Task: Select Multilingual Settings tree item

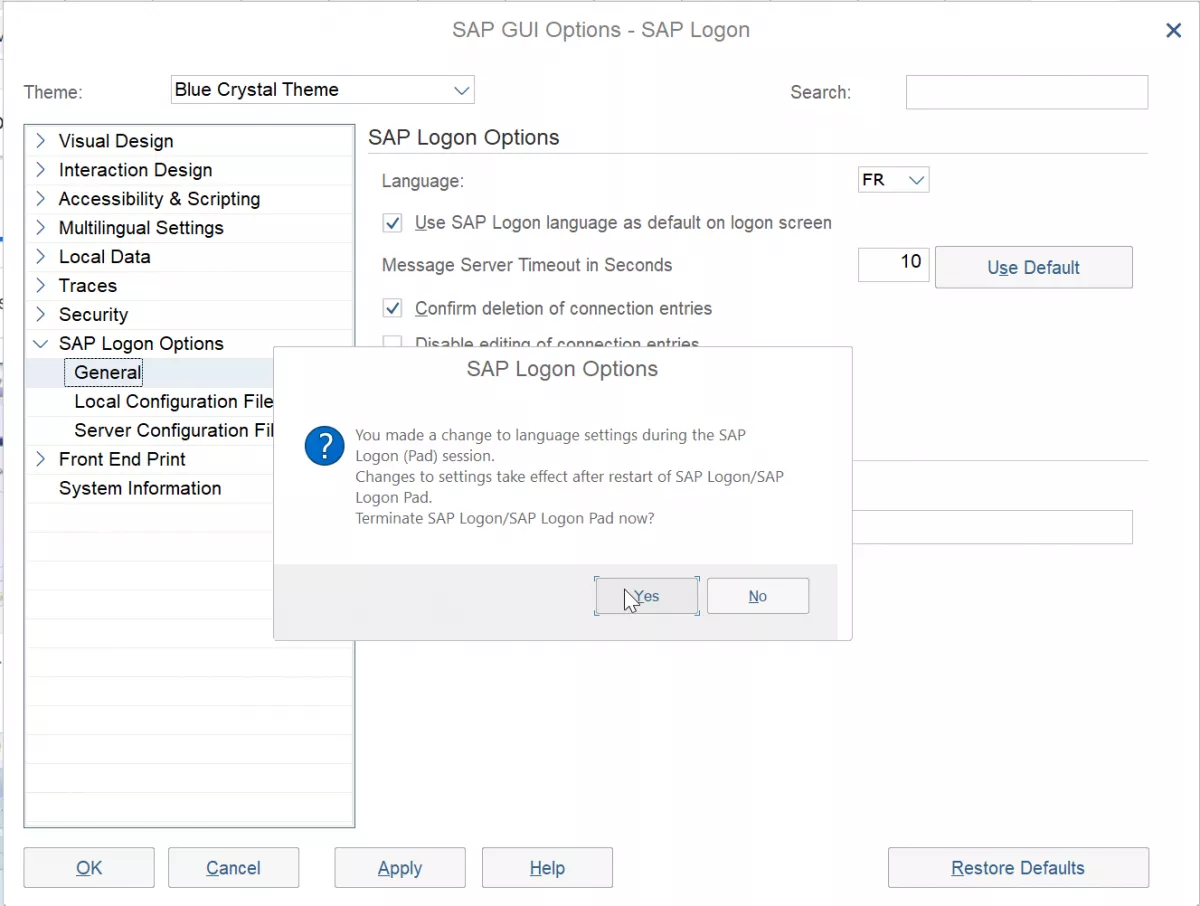Action: [x=141, y=228]
